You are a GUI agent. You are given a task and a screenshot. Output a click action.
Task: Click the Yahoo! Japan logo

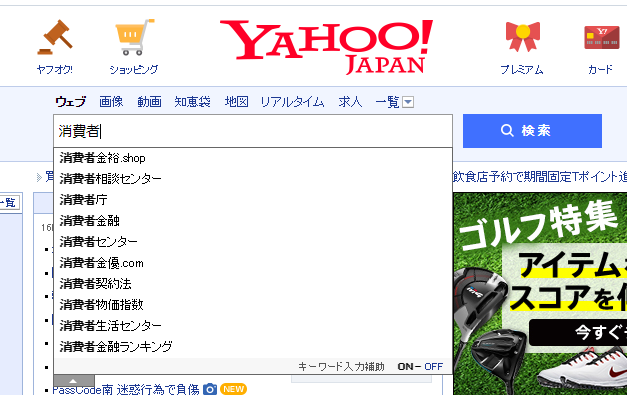tap(326, 47)
